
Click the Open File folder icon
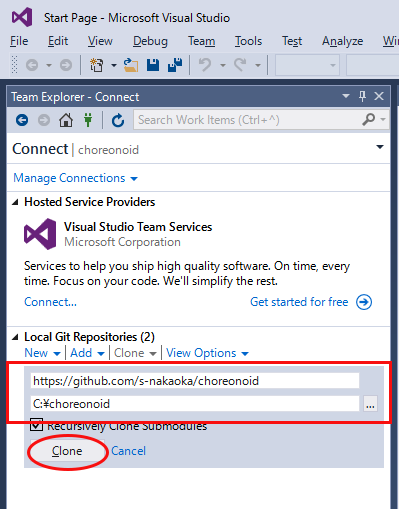click(x=131, y=65)
